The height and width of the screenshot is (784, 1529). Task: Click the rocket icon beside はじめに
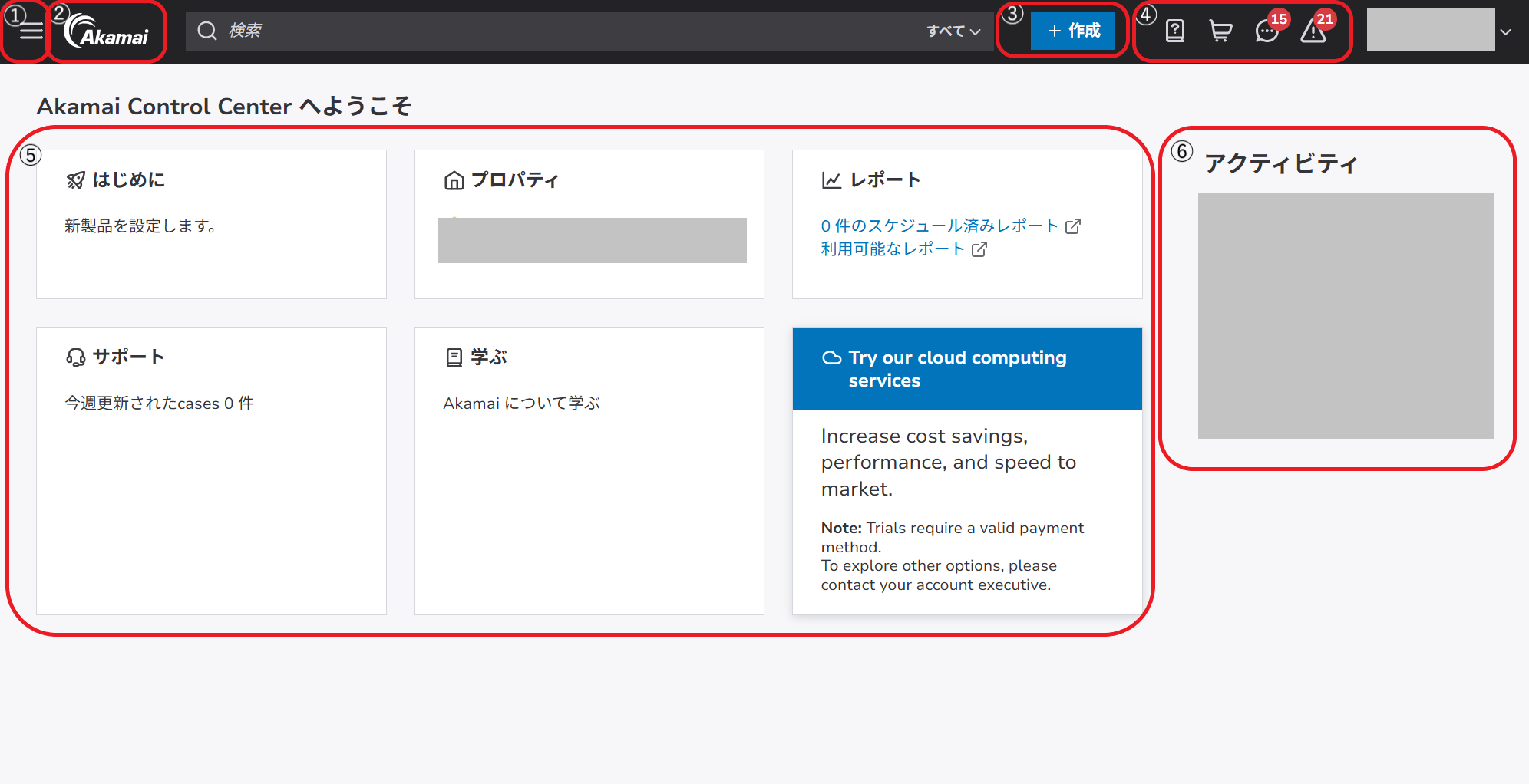pos(75,180)
